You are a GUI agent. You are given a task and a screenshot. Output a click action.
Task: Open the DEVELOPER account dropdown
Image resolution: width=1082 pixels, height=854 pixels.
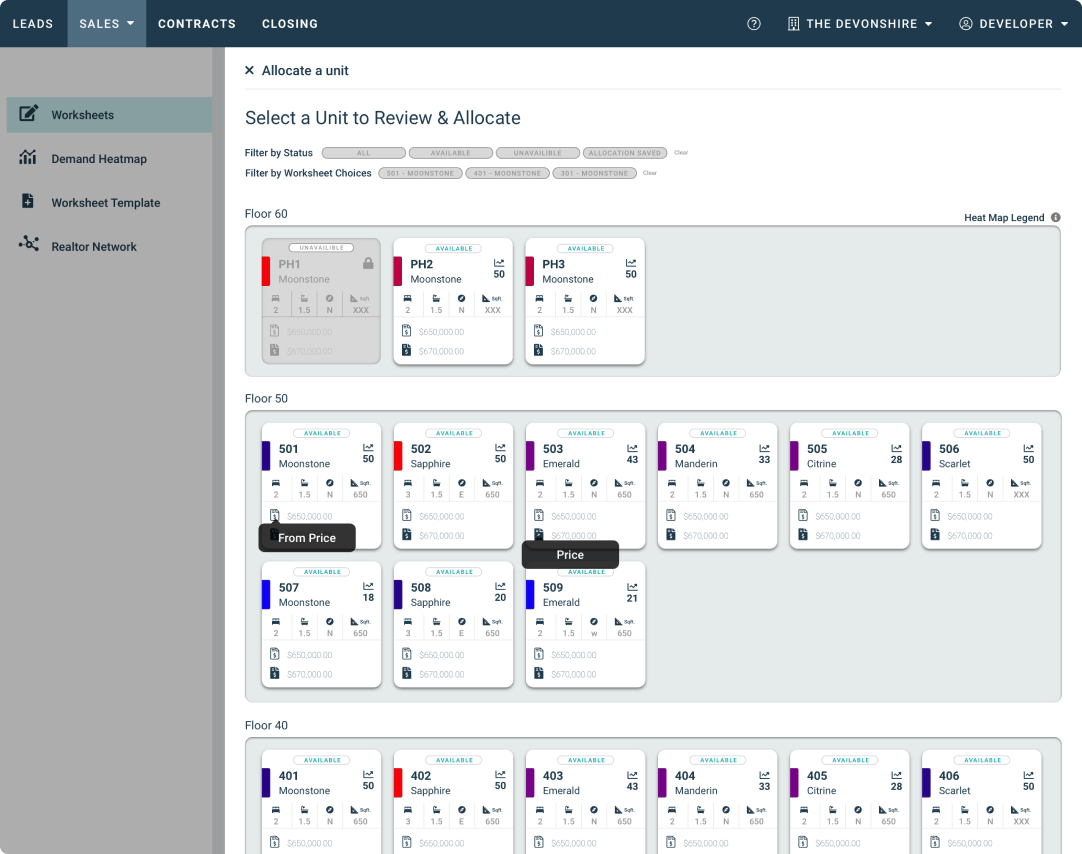1014,23
